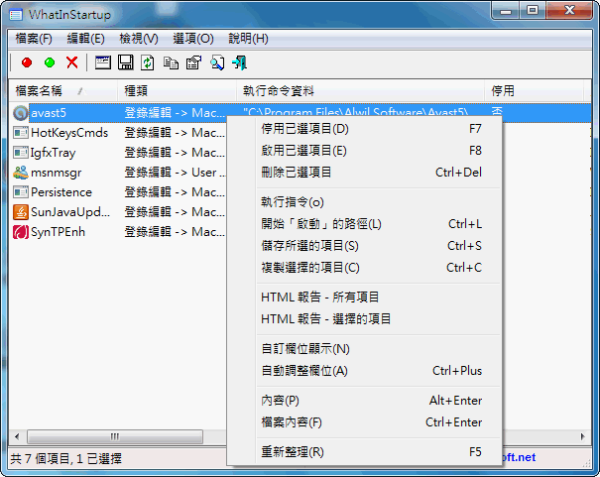Click the find magnifier toolbar icon
This screenshot has height=477, width=600.
tap(217, 63)
